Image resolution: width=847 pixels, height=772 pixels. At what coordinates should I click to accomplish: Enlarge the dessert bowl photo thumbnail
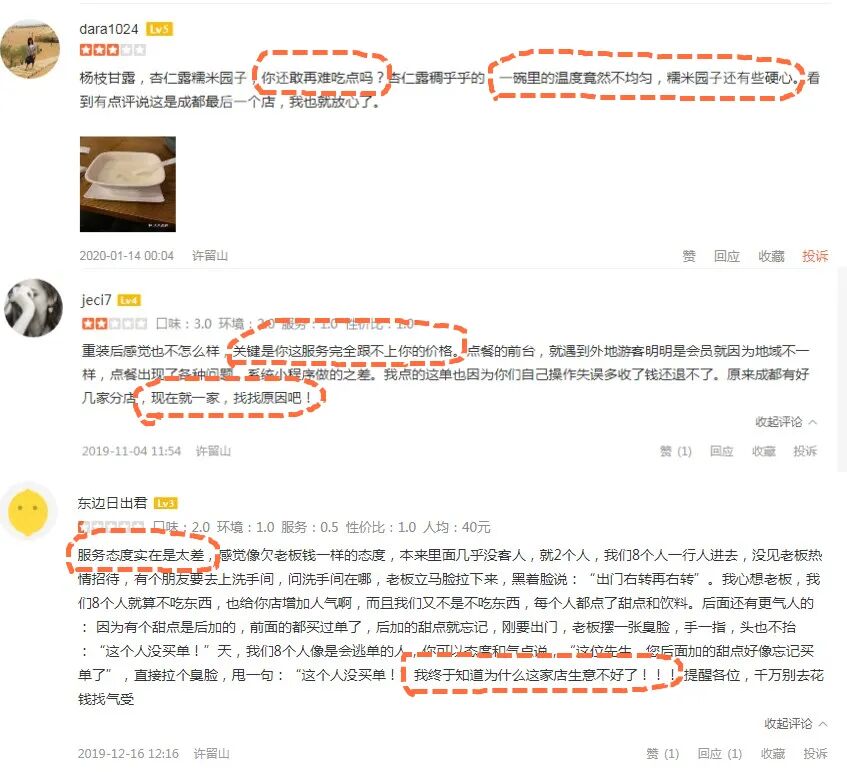coord(128,184)
